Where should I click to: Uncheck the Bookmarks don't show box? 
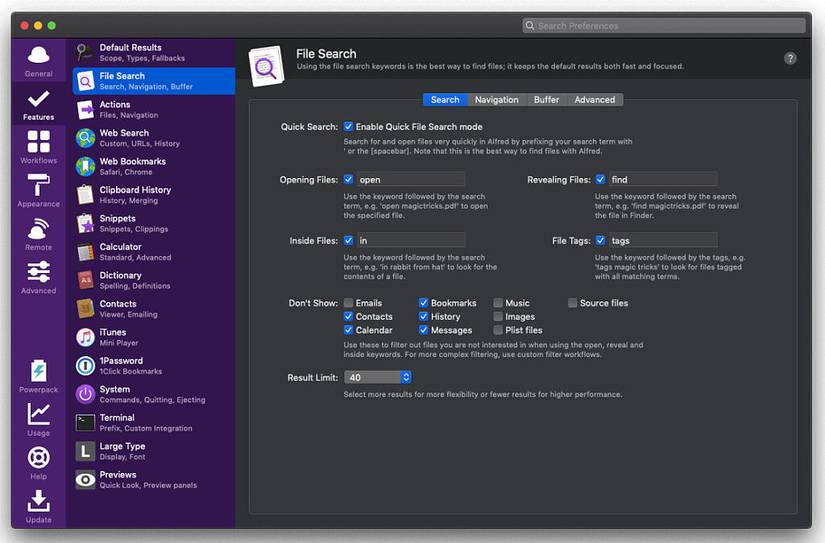[424, 303]
